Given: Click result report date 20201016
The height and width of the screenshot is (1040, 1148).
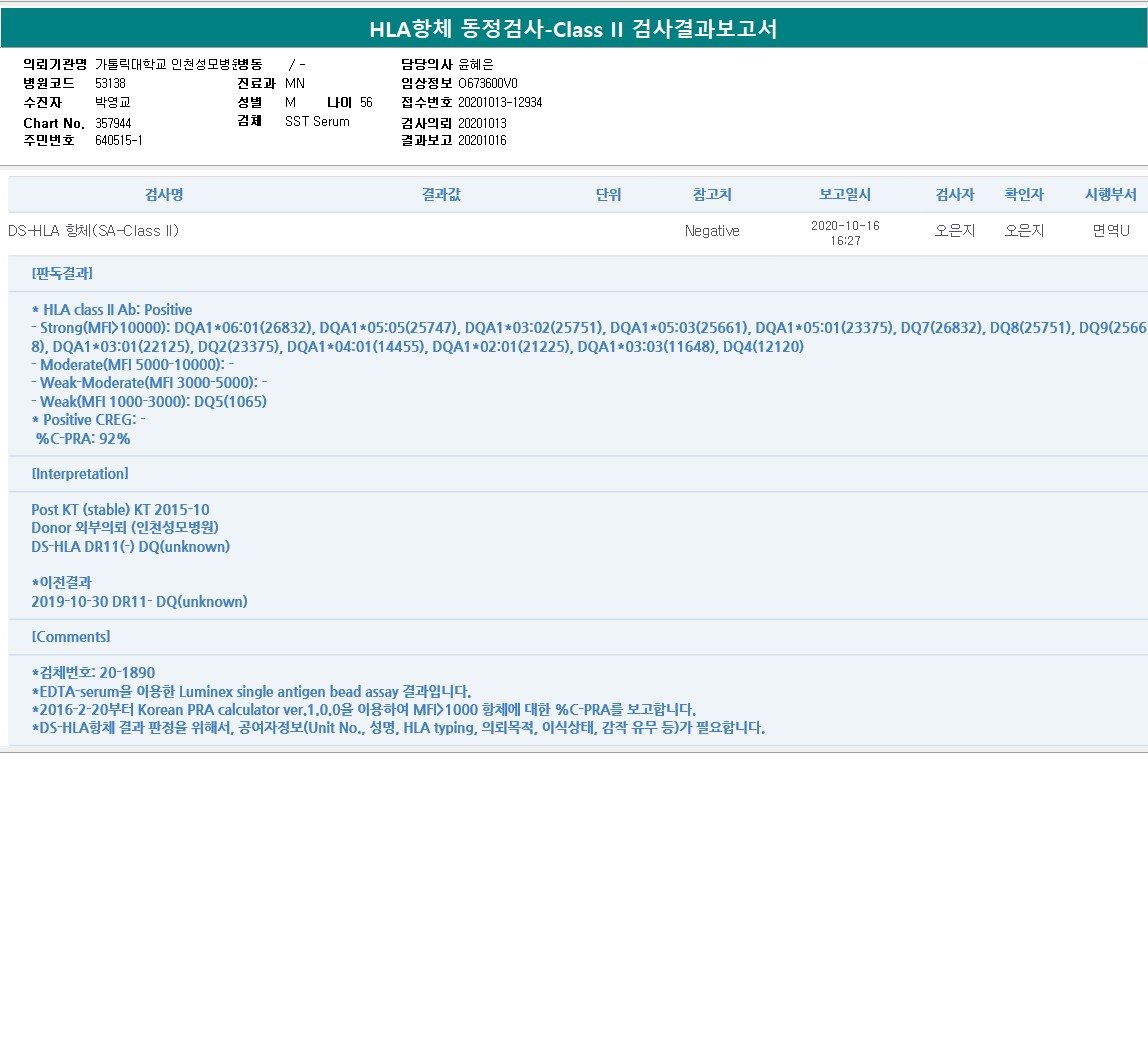Looking at the screenshot, I should tap(482, 140).
